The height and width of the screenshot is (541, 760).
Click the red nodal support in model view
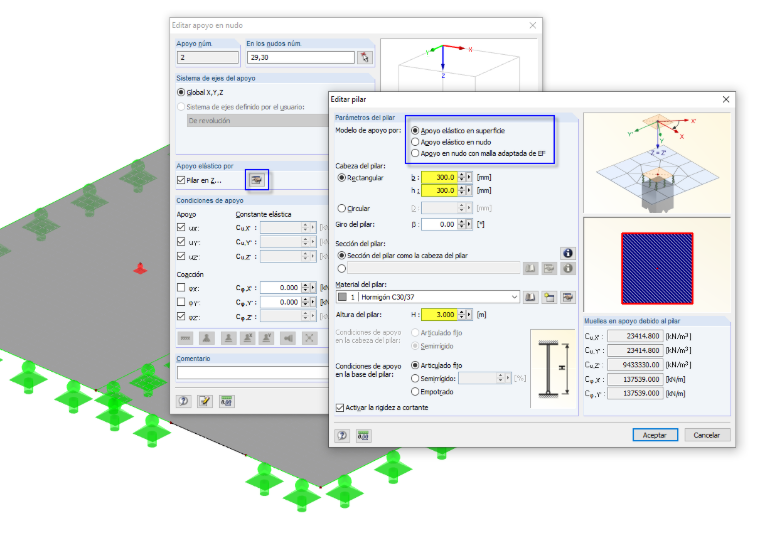140,268
